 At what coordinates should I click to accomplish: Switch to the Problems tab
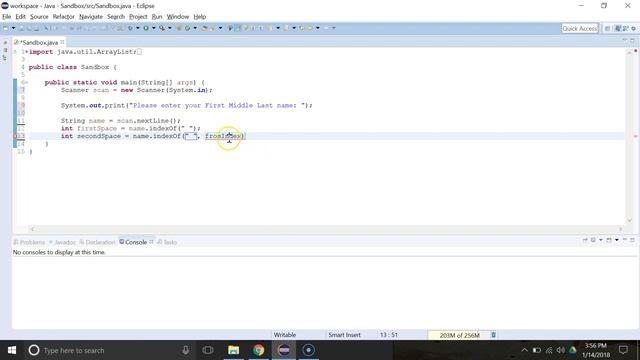point(29,242)
